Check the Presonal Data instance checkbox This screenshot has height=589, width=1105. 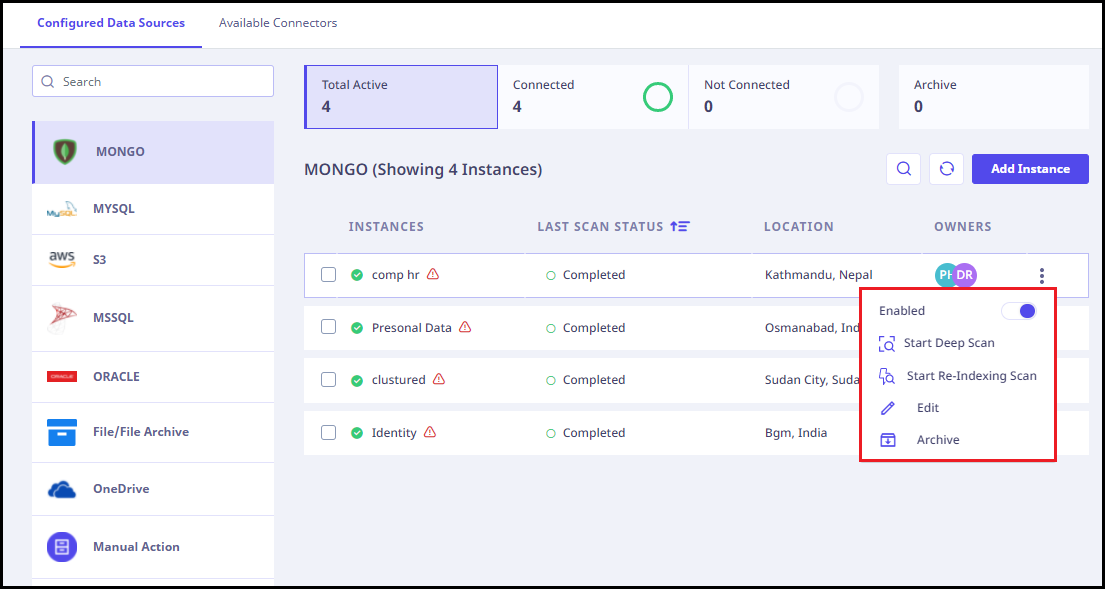coord(328,328)
